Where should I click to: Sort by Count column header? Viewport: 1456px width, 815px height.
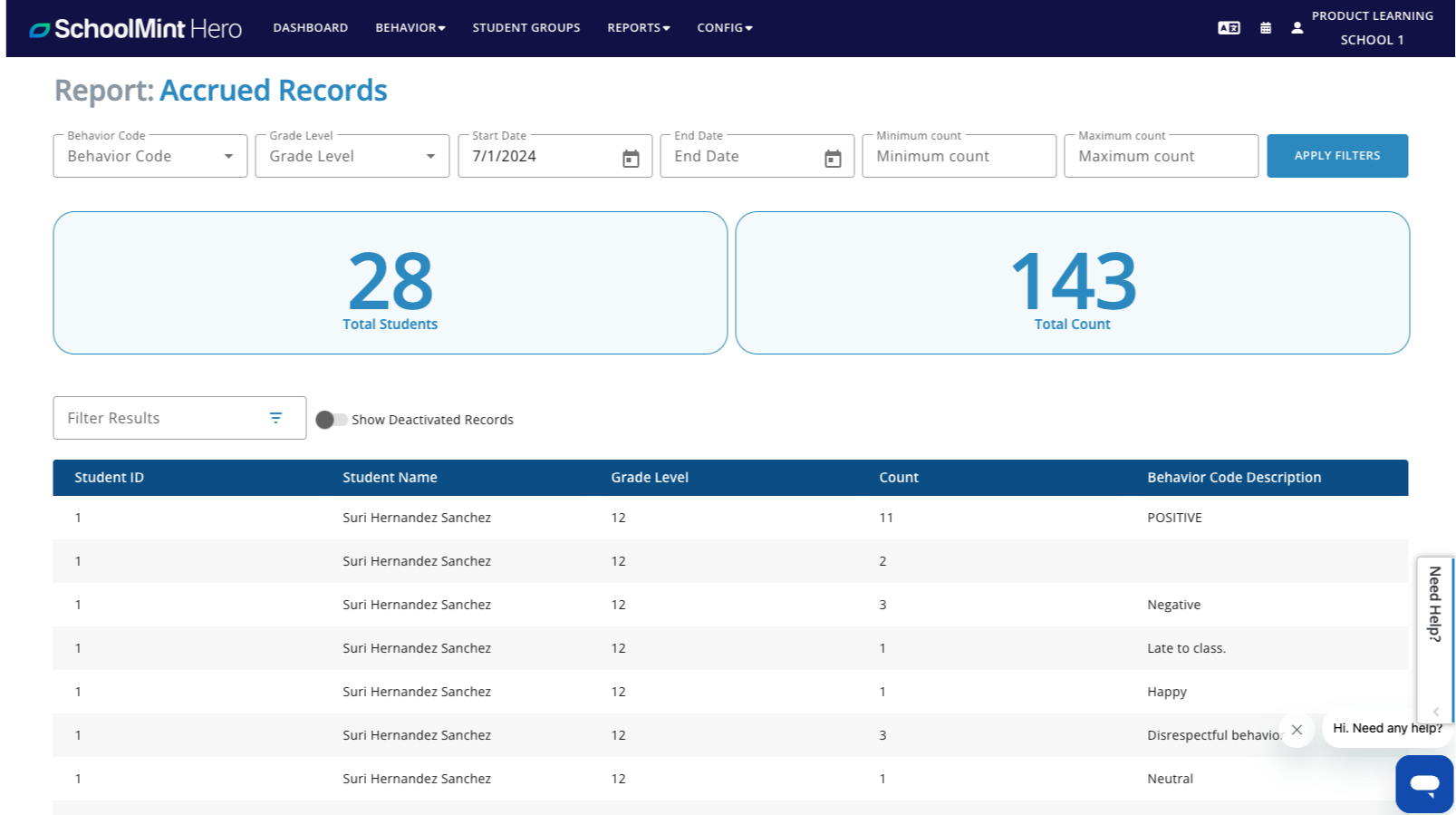899,478
